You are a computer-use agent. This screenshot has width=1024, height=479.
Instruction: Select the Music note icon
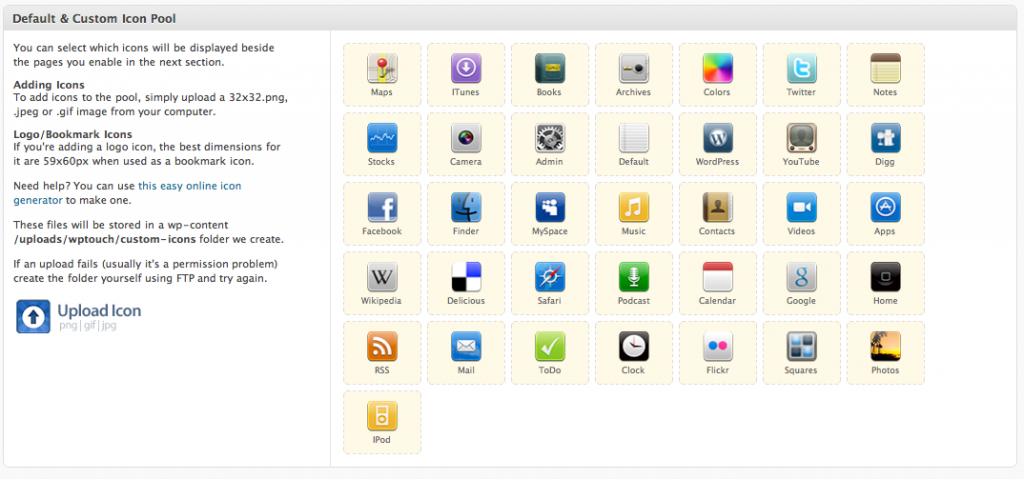[633, 208]
